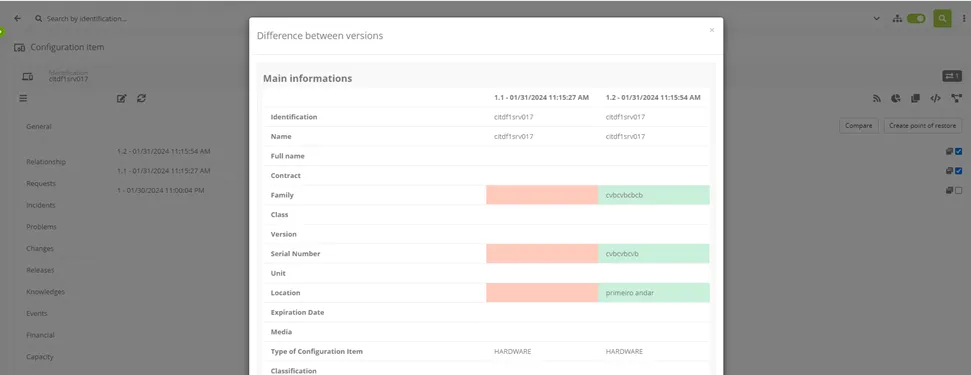Open the Requests section in the sidebar
Viewport: 971px width, 375px height.
(41, 183)
